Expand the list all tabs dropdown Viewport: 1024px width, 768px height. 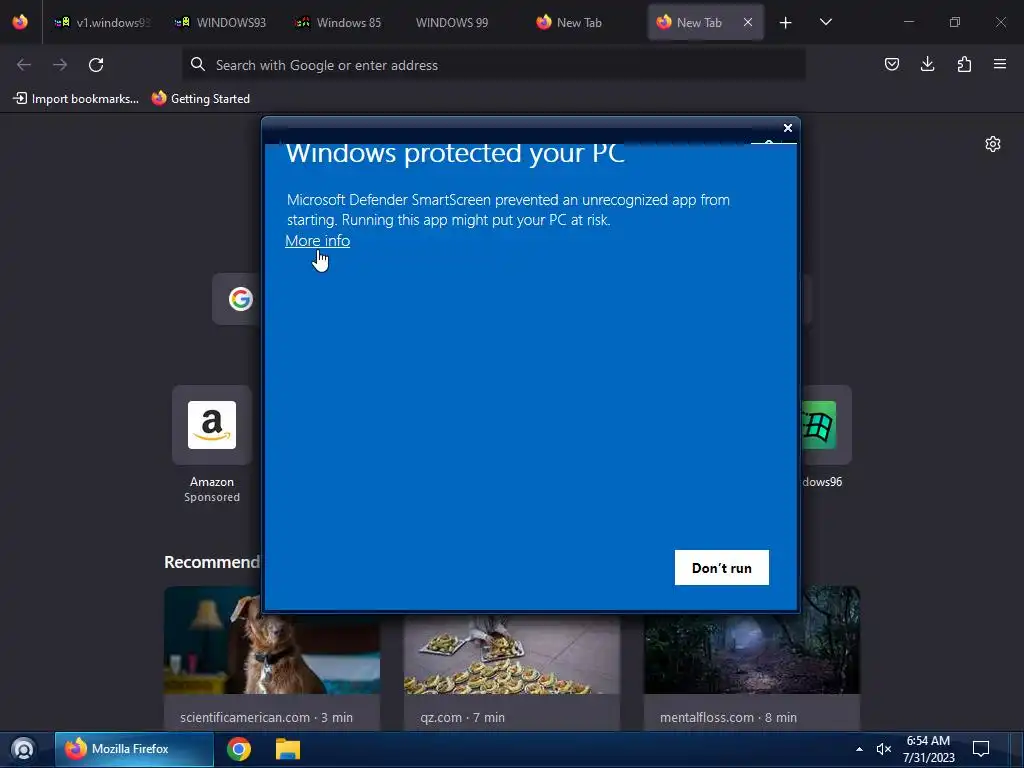(826, 22)
